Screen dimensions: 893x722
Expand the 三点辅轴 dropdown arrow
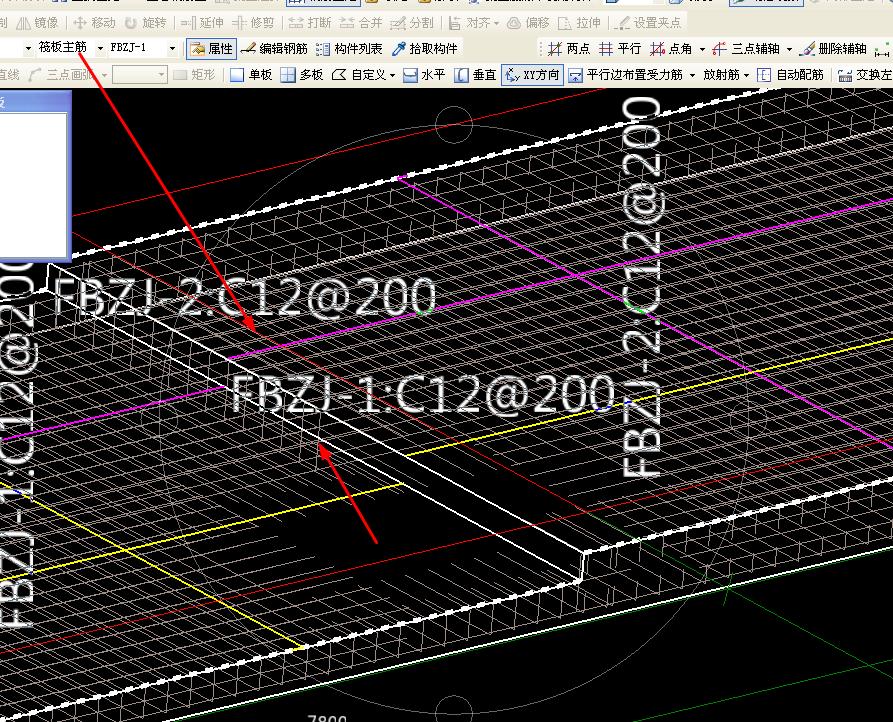pyautogui.click(x=789, y=50)
